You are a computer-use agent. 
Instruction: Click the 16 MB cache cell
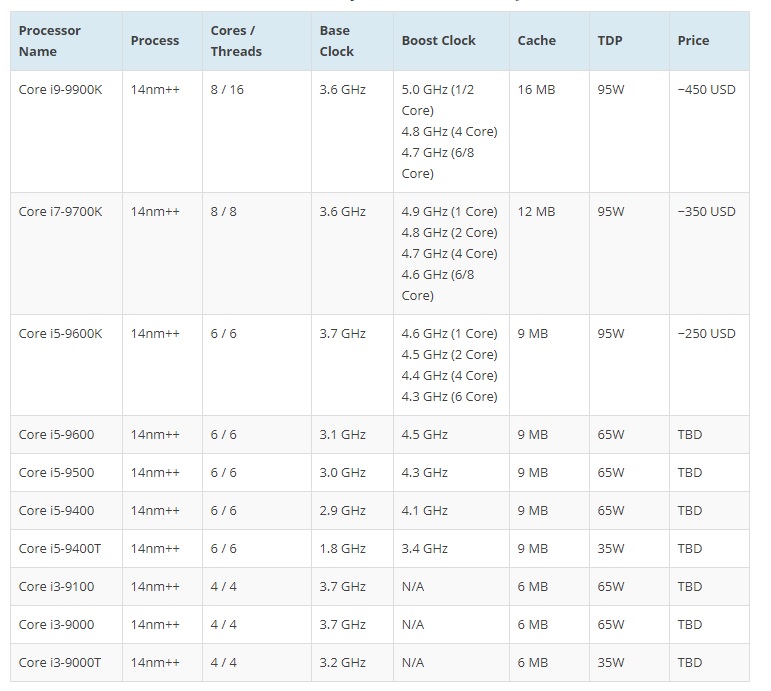click(549, 131)
